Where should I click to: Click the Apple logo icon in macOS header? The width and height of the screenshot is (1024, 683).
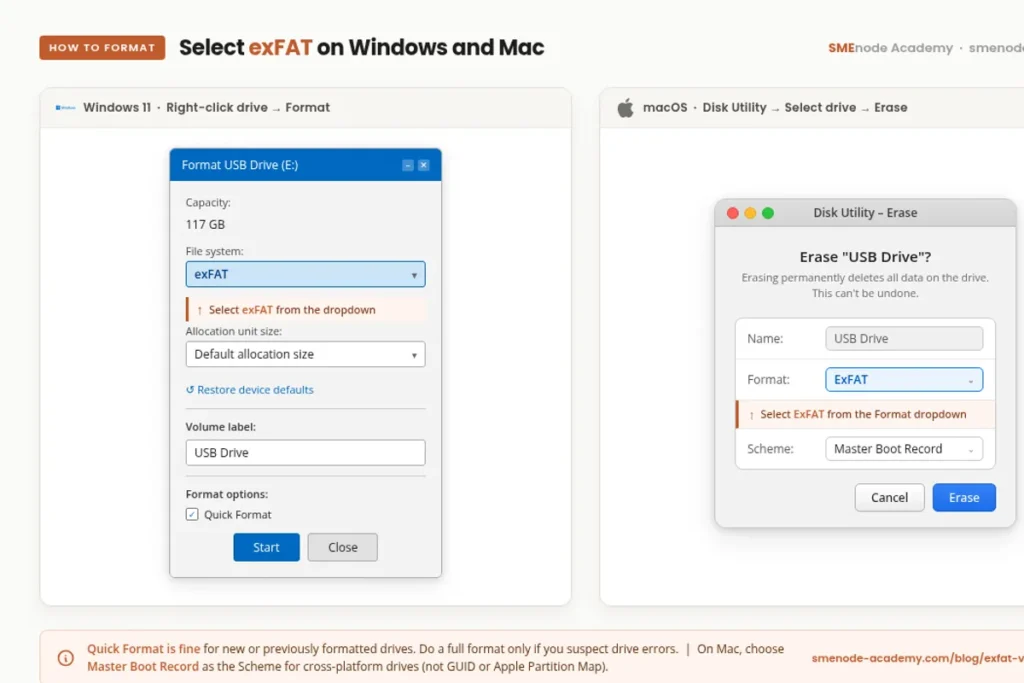click(626, 107)
